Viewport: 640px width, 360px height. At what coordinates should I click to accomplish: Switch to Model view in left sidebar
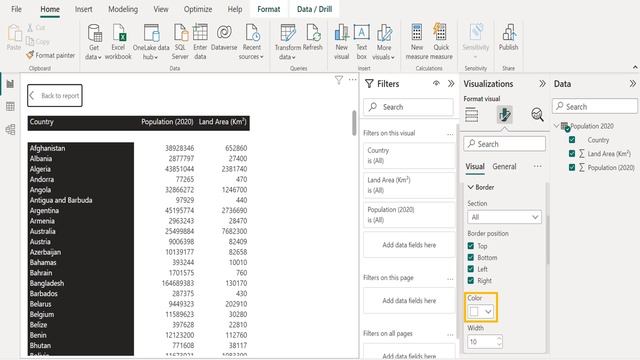[x=10, y=129]
